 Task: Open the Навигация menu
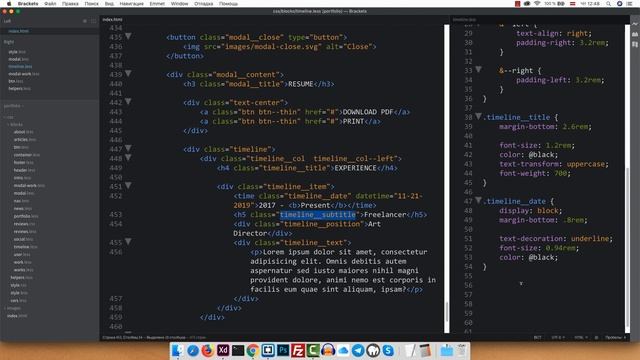coord(131,4)
